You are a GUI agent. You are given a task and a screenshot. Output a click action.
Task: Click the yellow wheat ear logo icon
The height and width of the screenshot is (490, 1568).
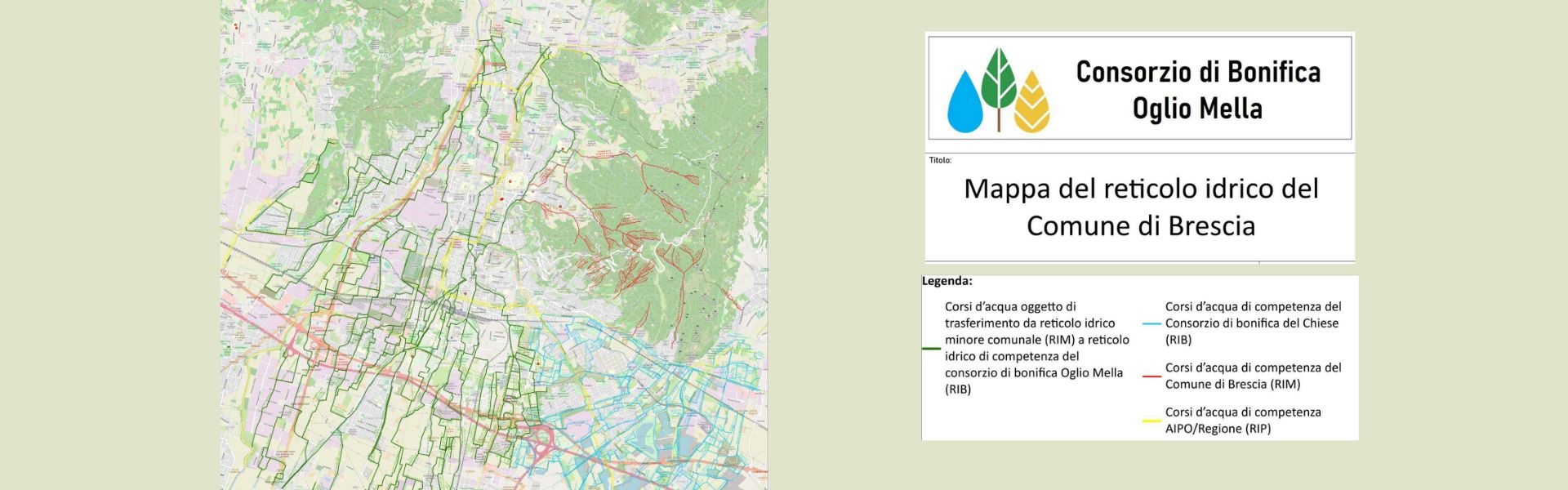(x=1031, y=104)
